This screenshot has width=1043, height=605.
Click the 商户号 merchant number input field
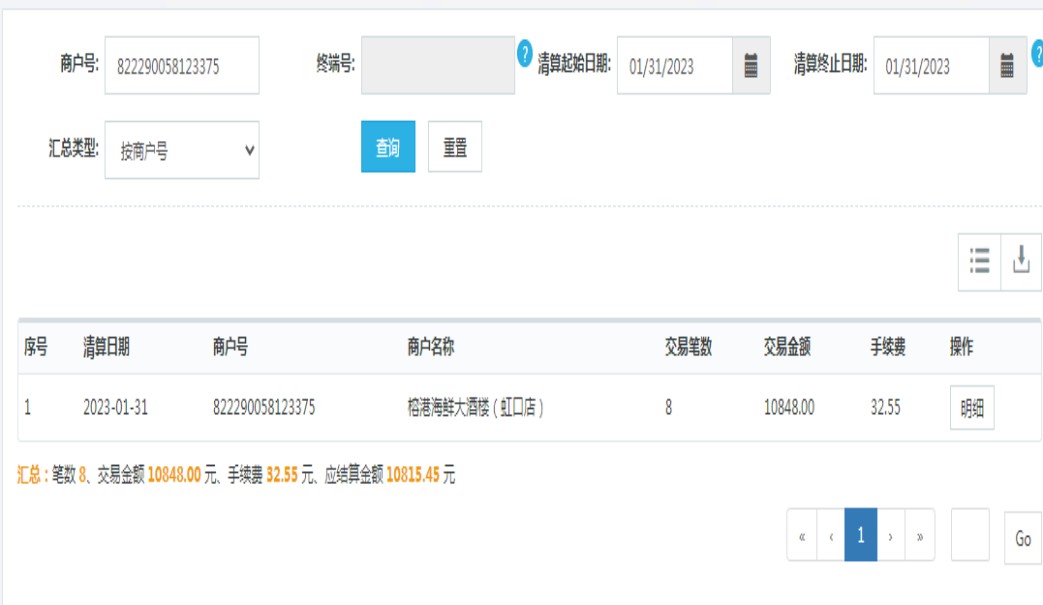[x=182, y=66]
